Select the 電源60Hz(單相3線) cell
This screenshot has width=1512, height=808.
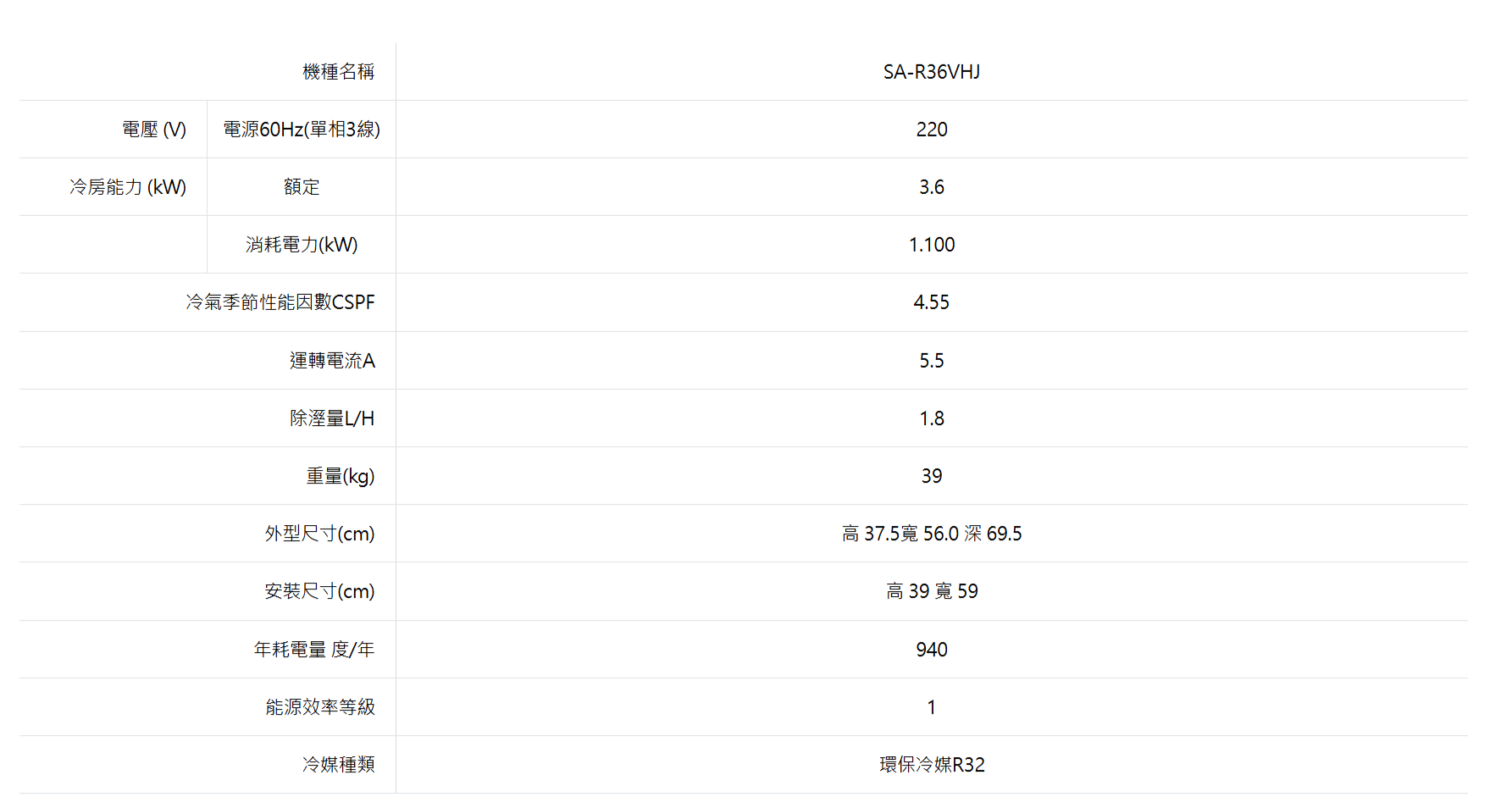(x=302, y=130)
